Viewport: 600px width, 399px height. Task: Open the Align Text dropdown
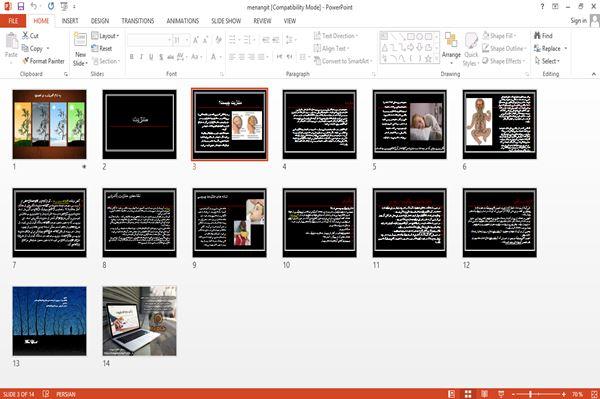pyautogui.click(x=331, y=49)
